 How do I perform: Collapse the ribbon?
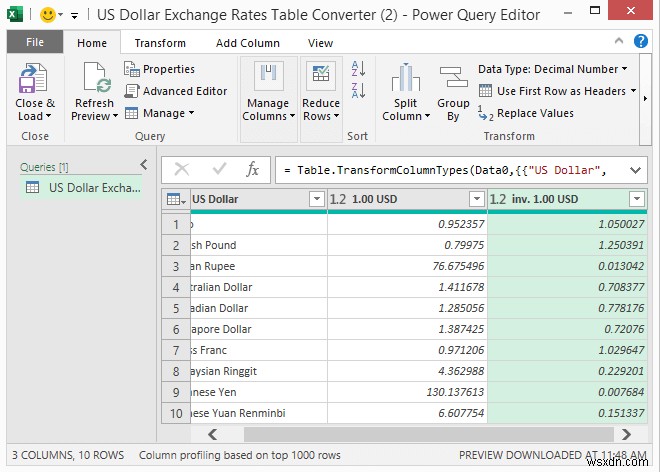[618, 41]
